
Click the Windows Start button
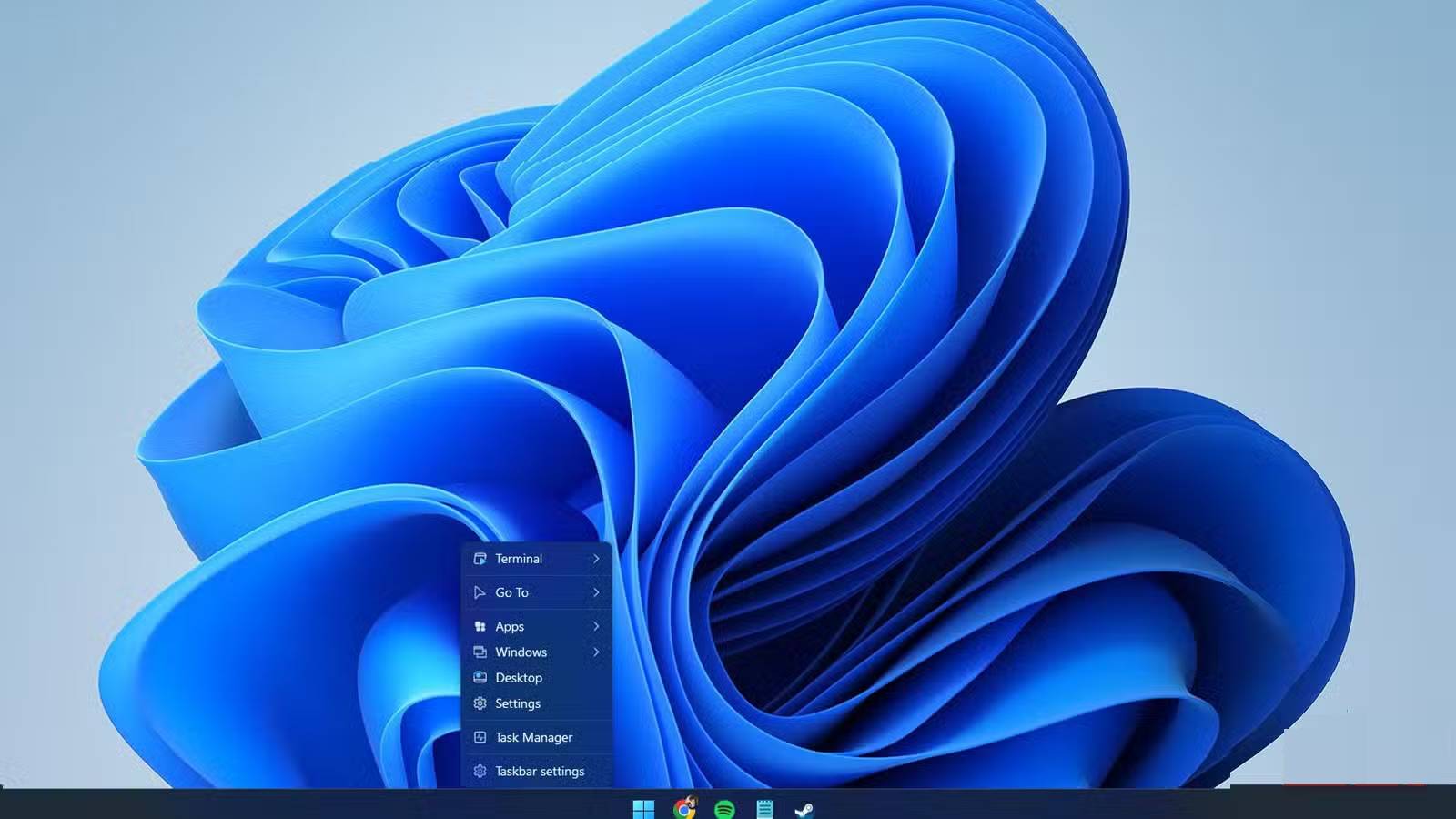[644, 808]
